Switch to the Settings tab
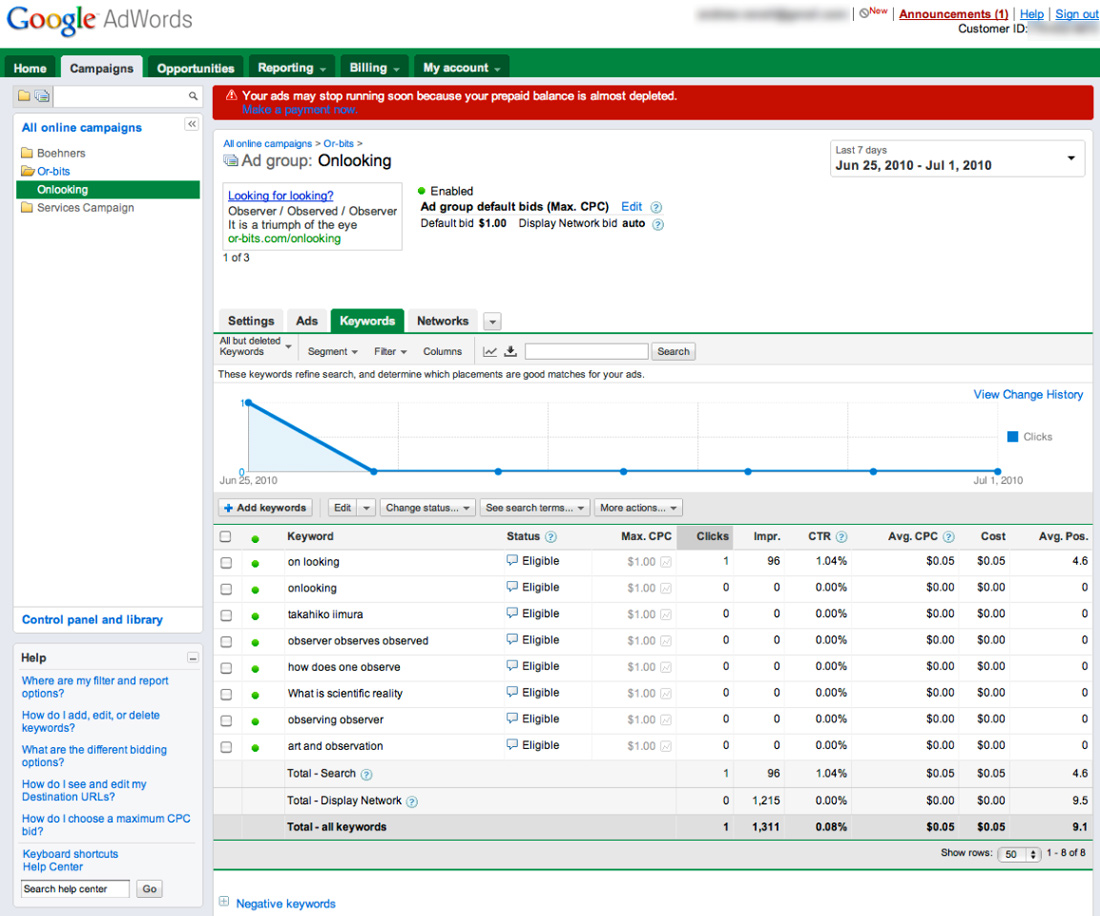1100x916 pixels. tap(251, 321)
